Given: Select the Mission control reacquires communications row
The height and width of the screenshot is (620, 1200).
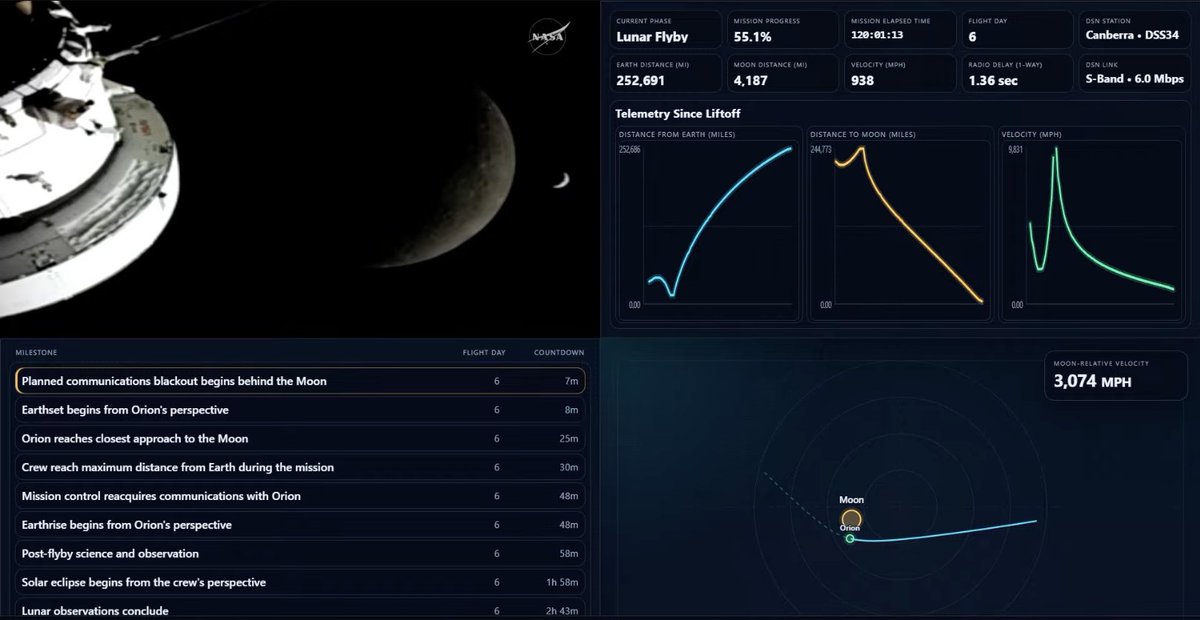Looking at the screenshot, I should click(300, 496).
